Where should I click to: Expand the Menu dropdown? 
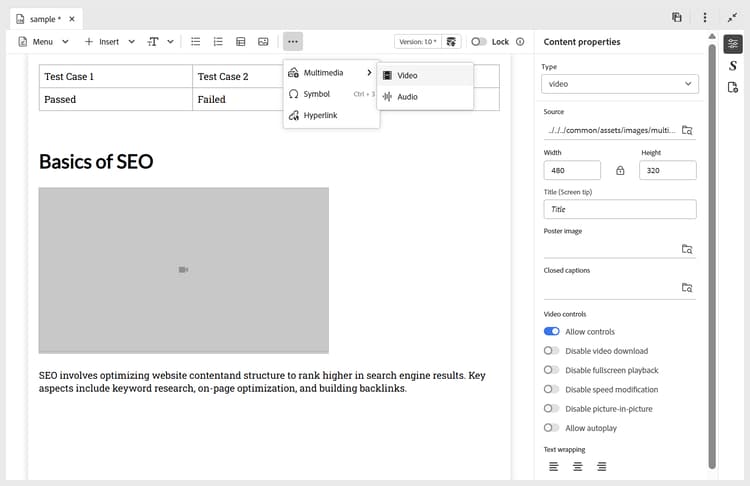(43, 42)
